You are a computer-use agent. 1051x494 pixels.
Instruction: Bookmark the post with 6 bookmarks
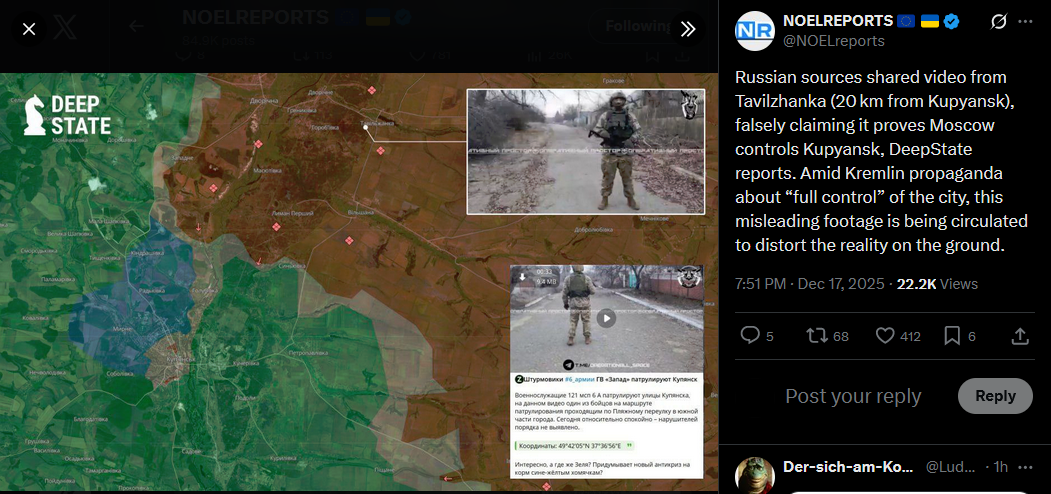pos(952,335)
